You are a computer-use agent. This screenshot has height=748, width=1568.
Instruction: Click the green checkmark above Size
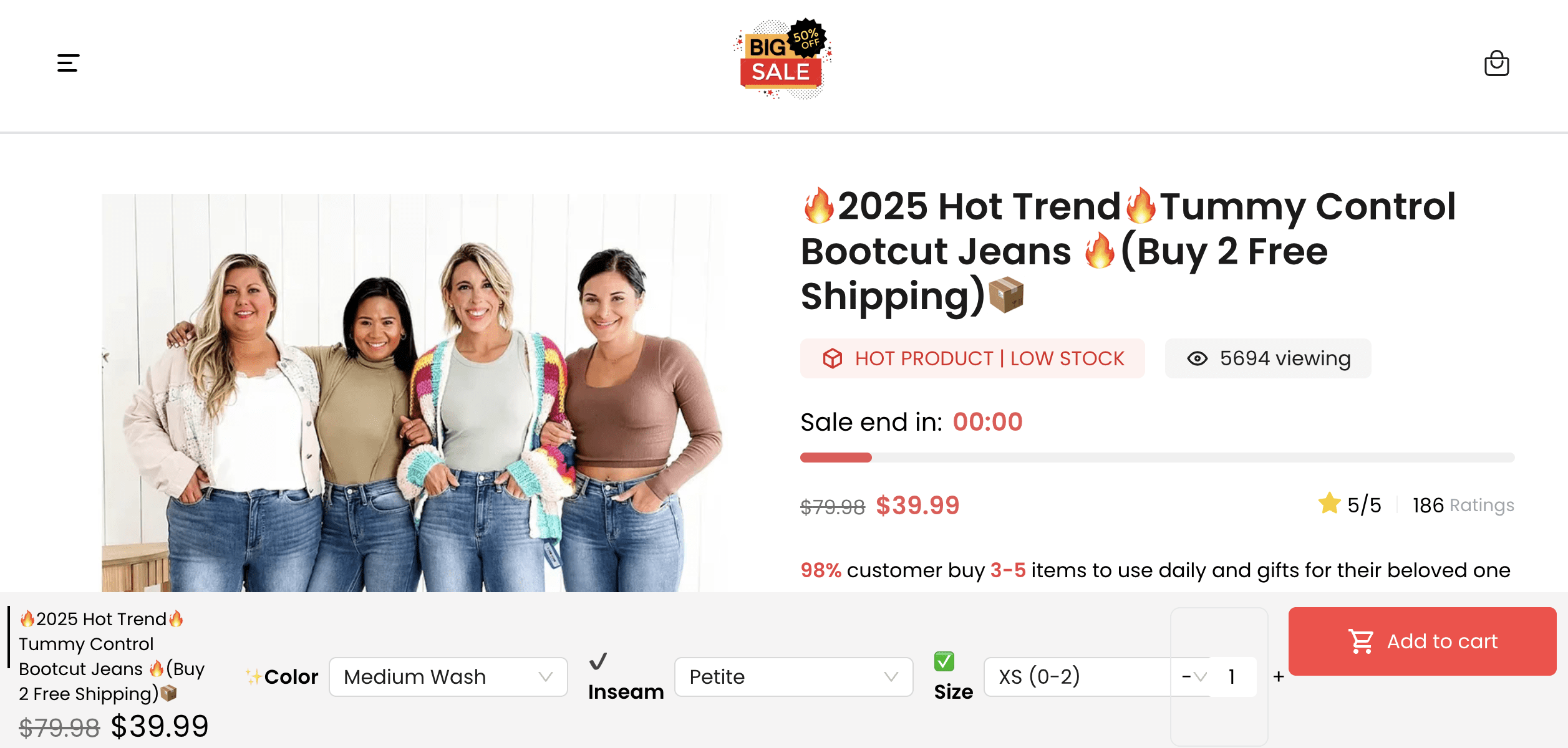coord(944,661)
